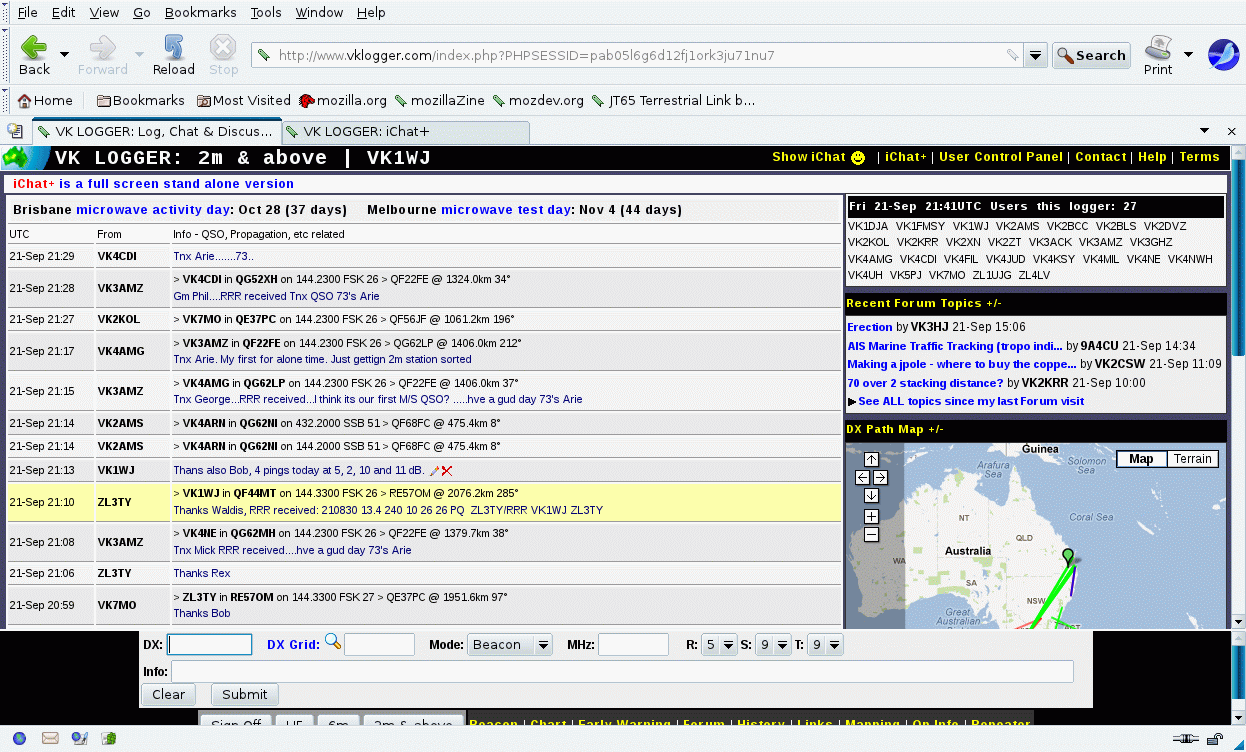Viewport: 1246px width, 752px height.
Task: Expand the URL bar history dropdown
Action: pos(1035,55)
